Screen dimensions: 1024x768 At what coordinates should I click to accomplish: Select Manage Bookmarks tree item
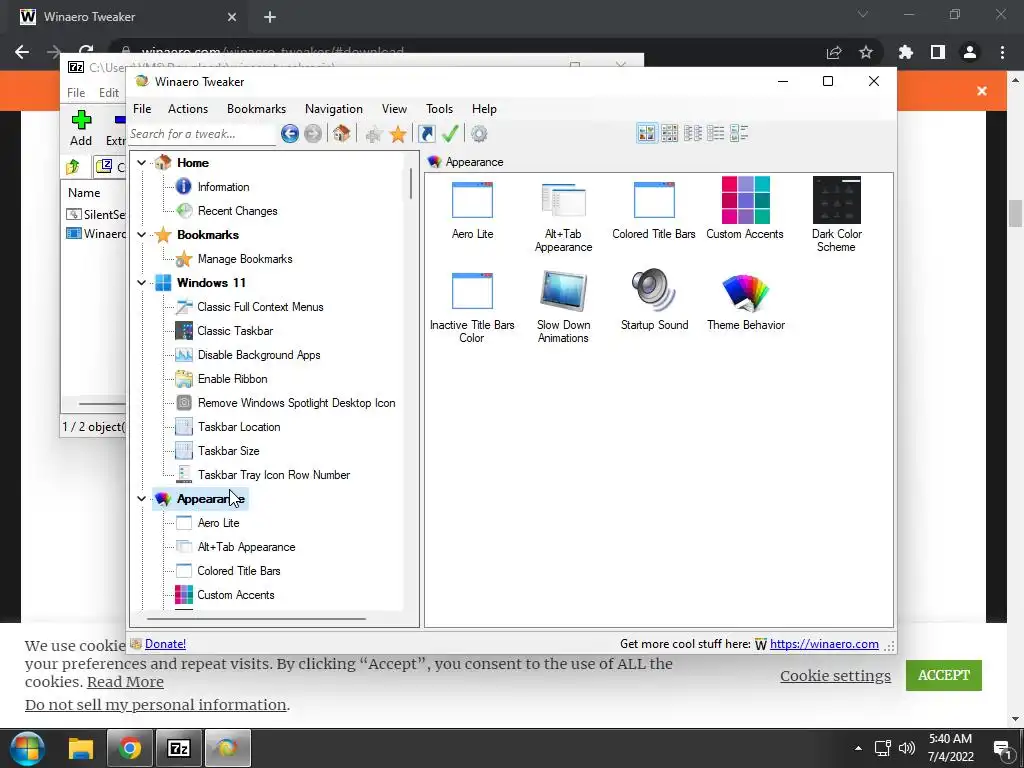(x=245, y=259)
